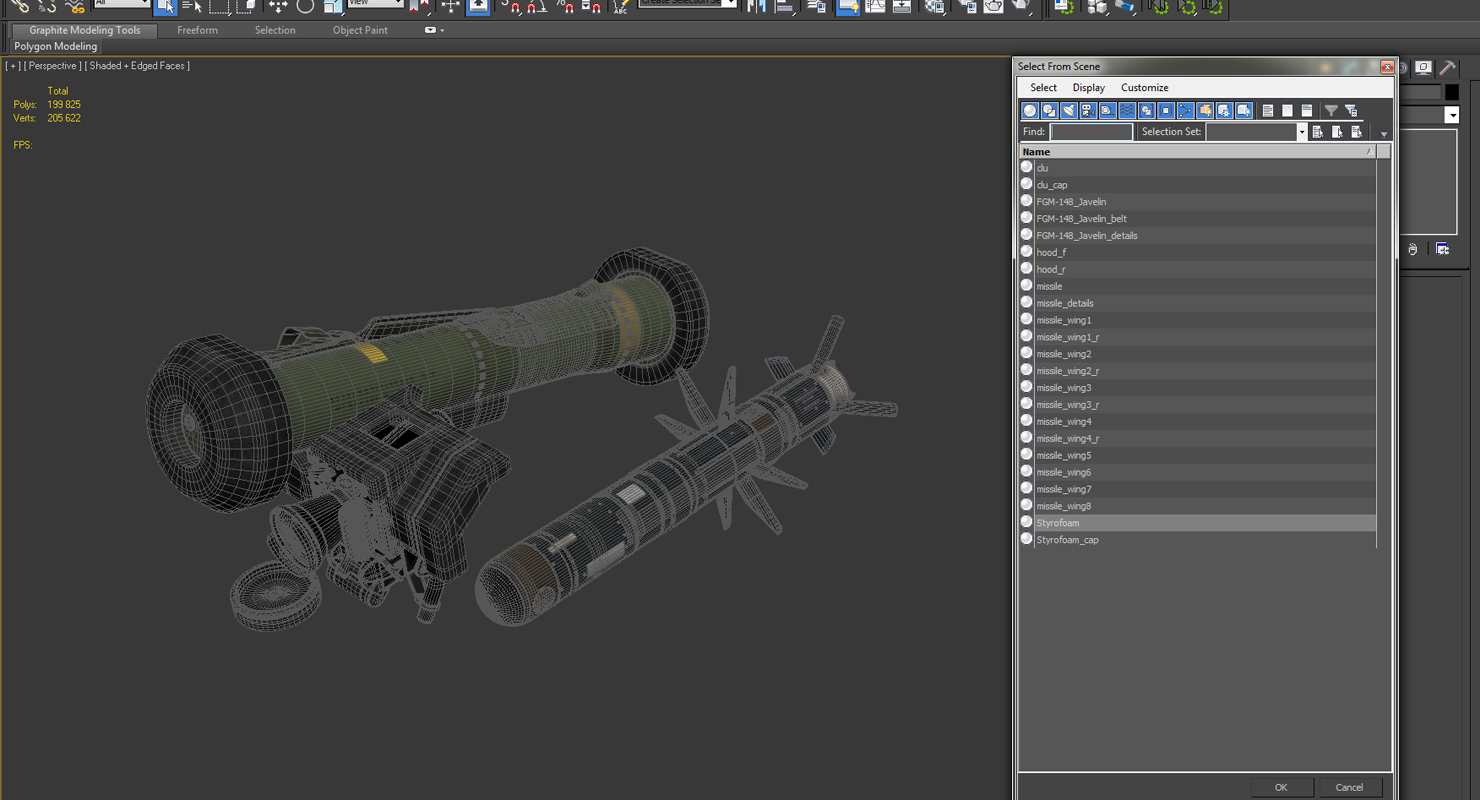Open the Reference Coordinate System View dropdown
The width and height of the screenshot is (1480, 800).
(374, 3)
